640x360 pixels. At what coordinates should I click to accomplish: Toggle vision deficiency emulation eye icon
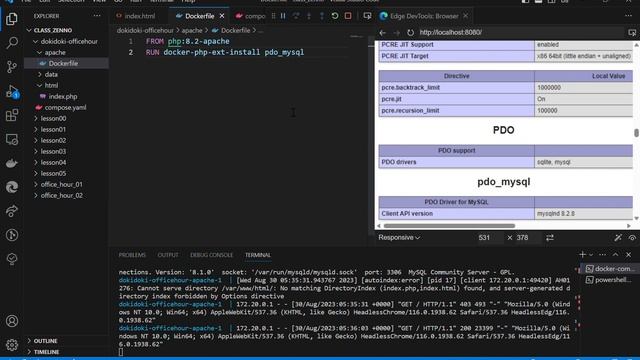click(x=632, y=238)
